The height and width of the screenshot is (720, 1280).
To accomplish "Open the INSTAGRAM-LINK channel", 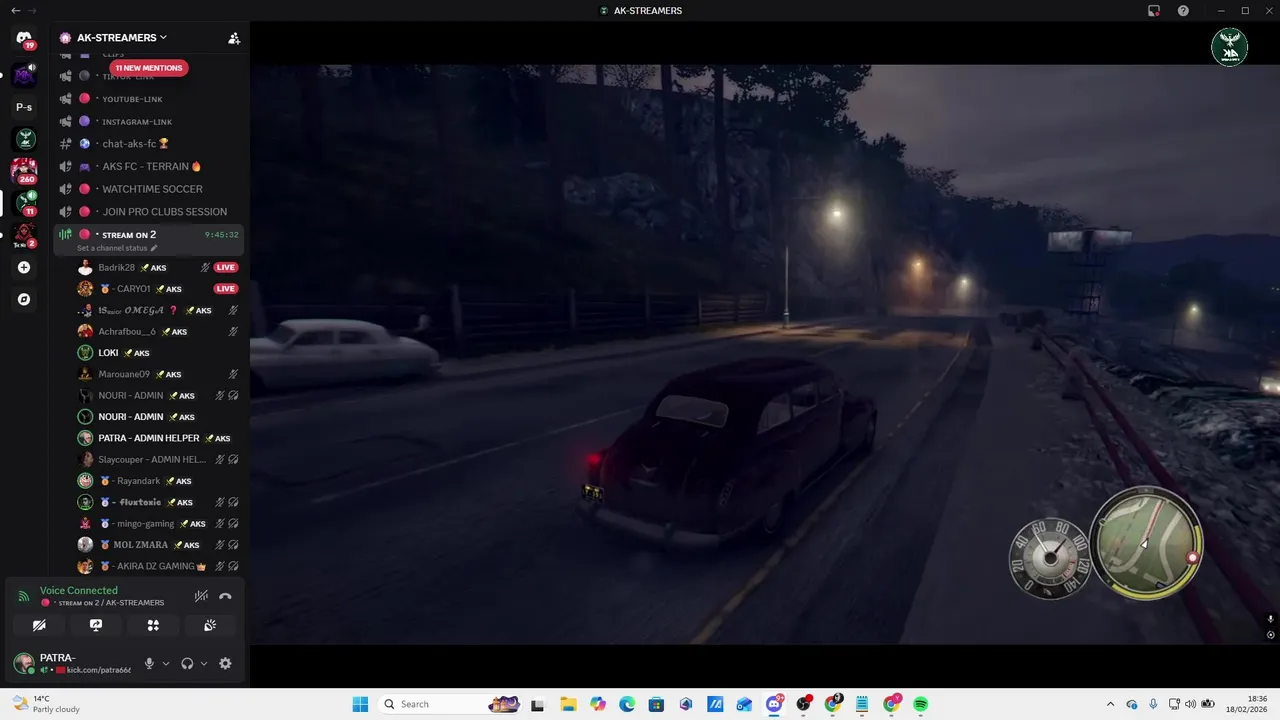I will tap(150, 121).
